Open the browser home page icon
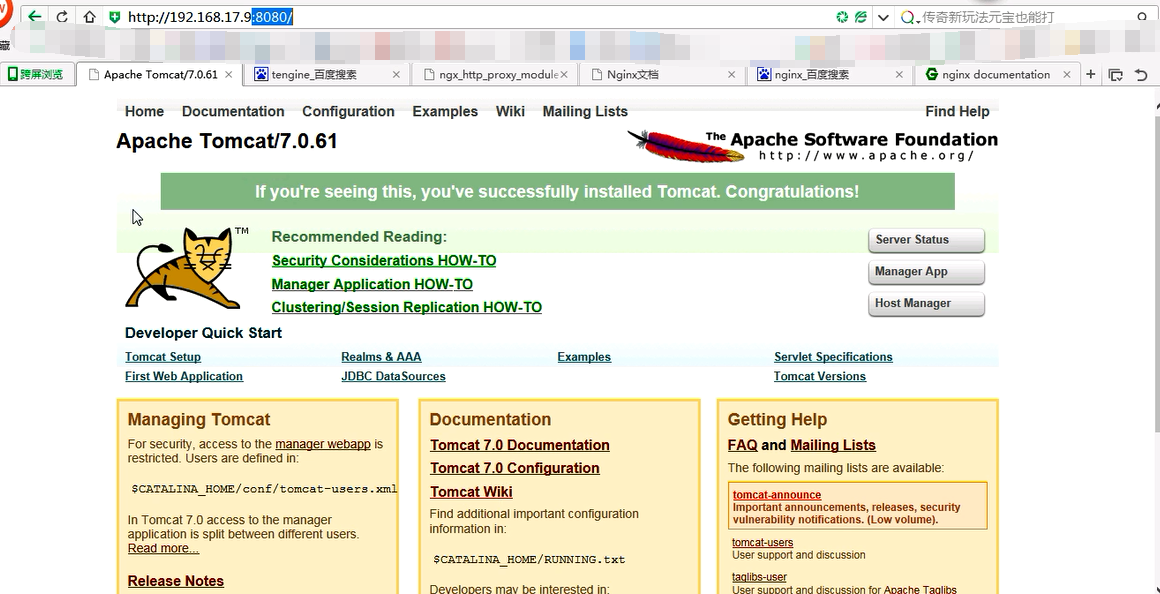This screenshot has height=594, width=1160. (89, 16)
